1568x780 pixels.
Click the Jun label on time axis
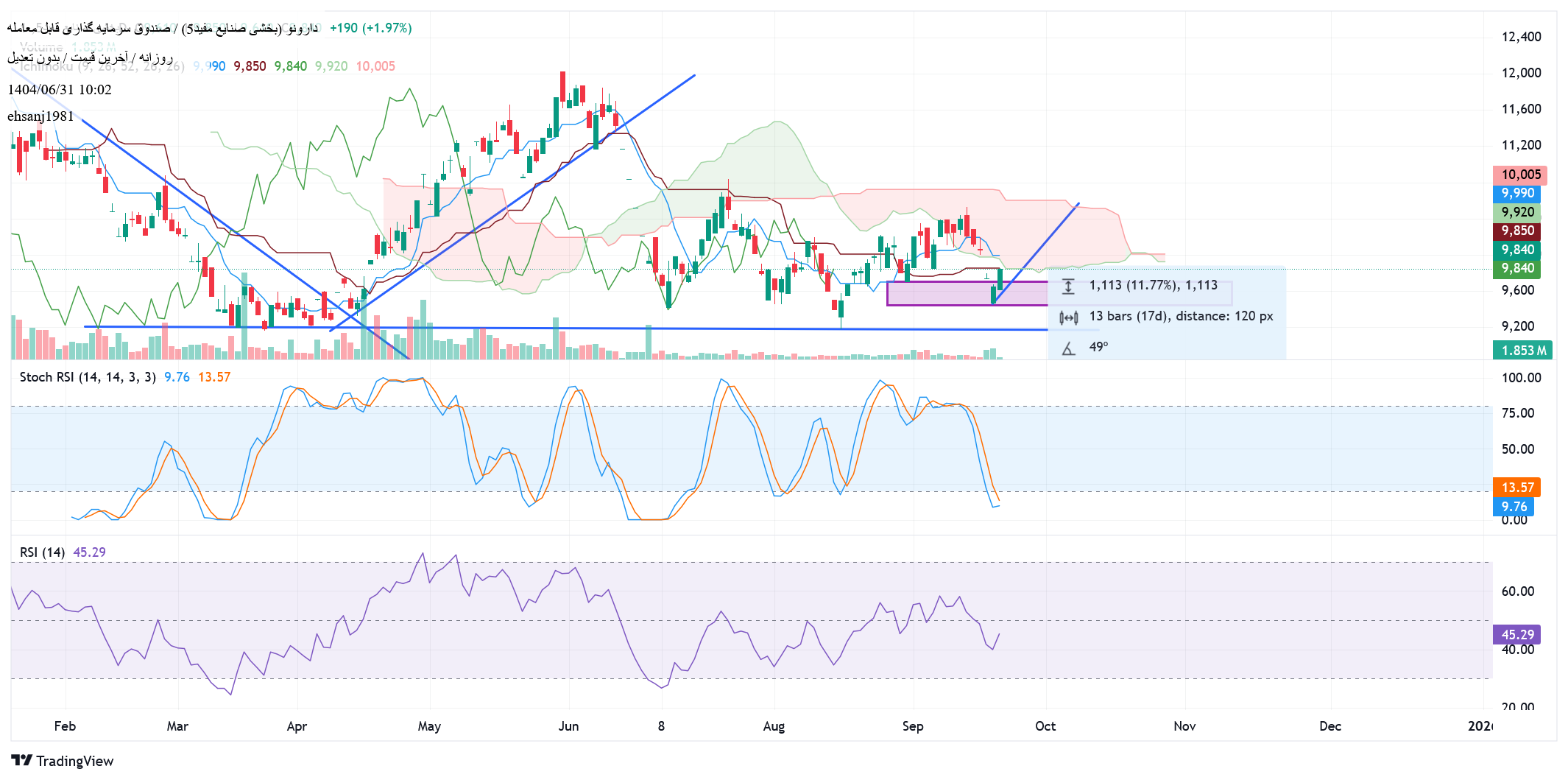click(x=568, y=726)
